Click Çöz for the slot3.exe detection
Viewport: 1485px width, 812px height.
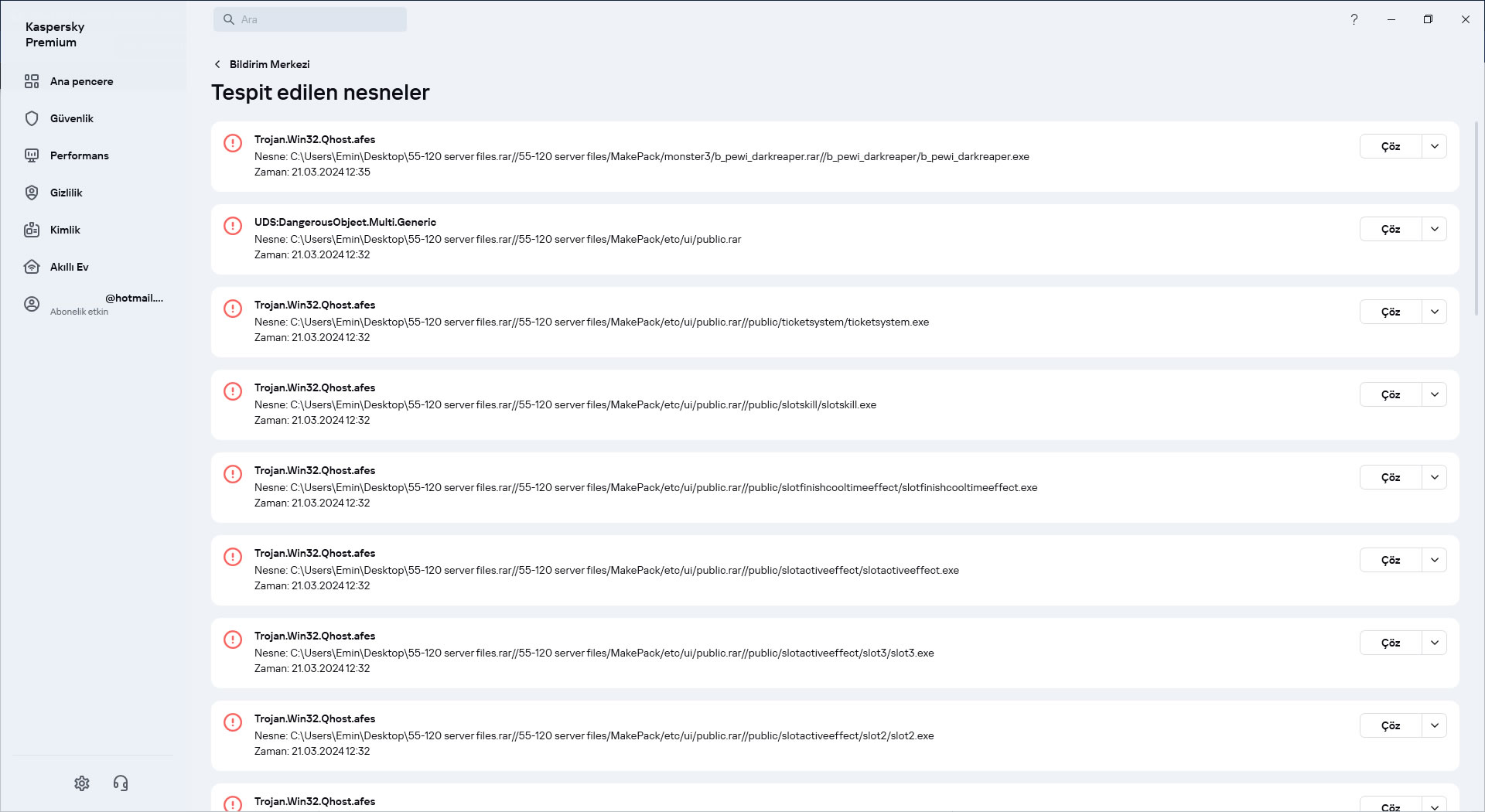1391,643
